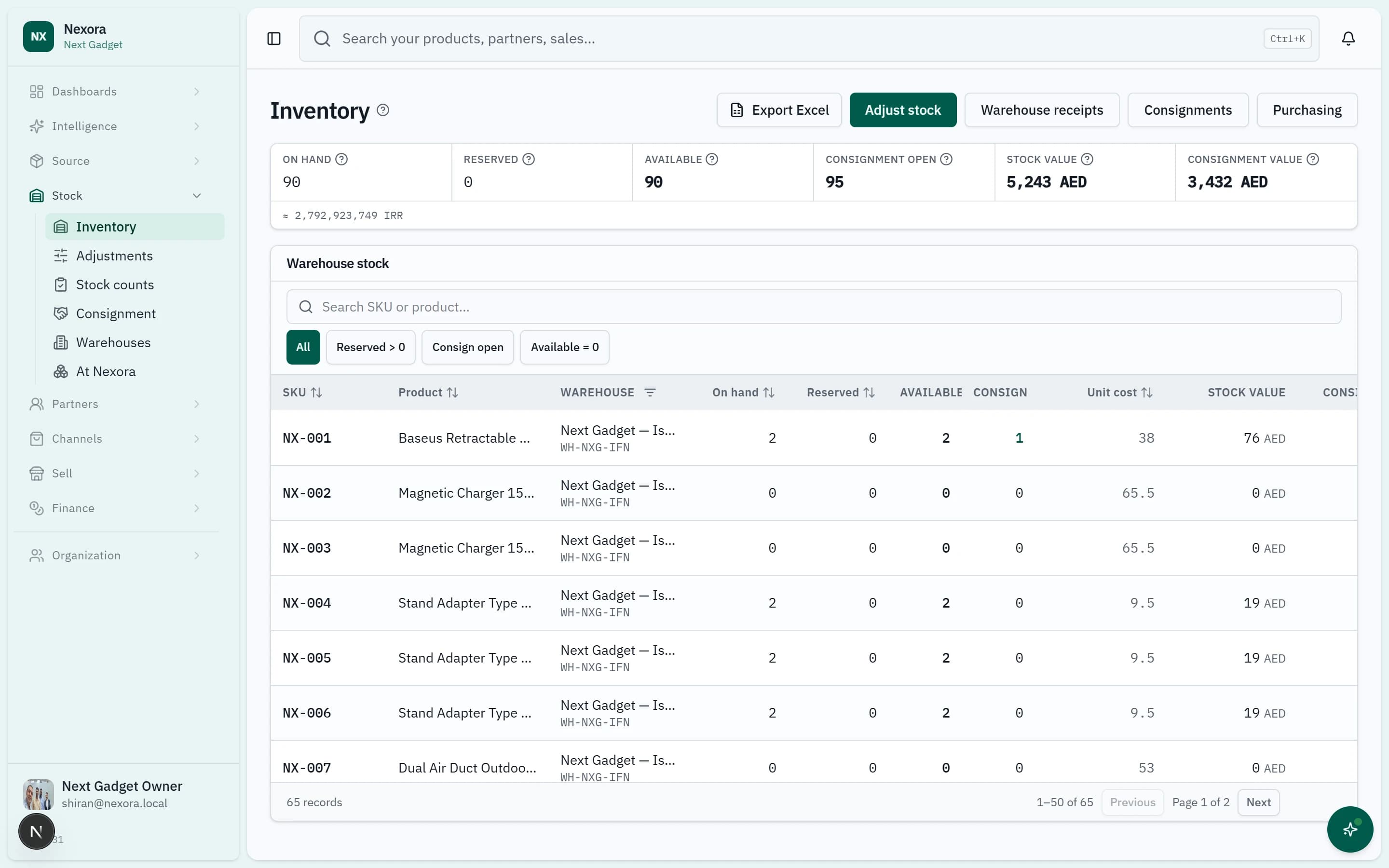Show help for CONSIGNMENT VALUE metric
This screenshot has height=868, width=1389.
point(1313,159)
